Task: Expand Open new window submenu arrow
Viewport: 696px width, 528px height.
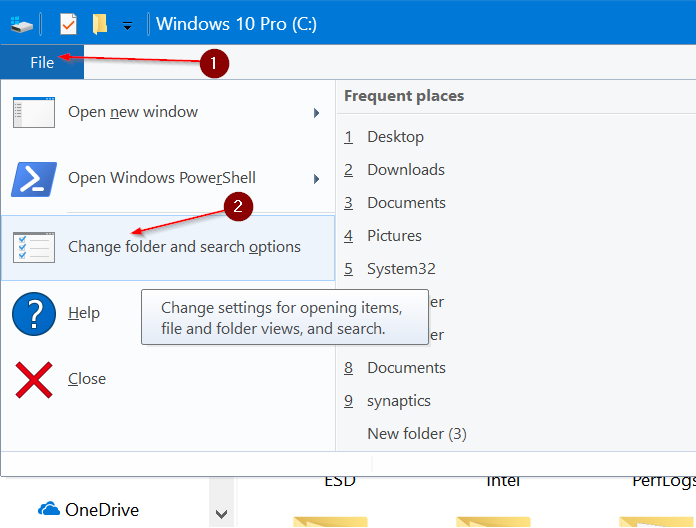Action: pos(316,113)
